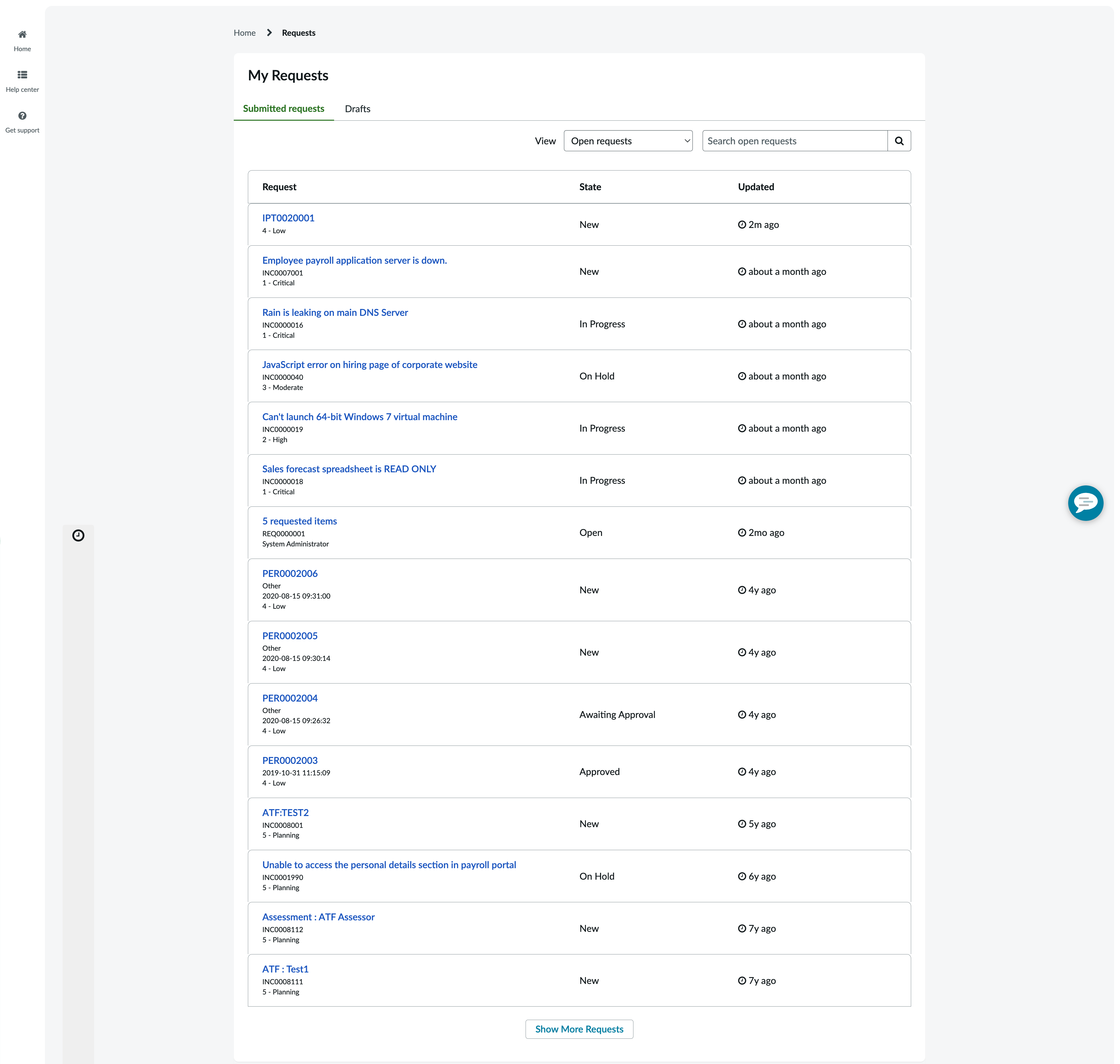Open the 'ATF : Test1' request
The height and width of the screenshot is (1064, 1120).
(285, 969)
